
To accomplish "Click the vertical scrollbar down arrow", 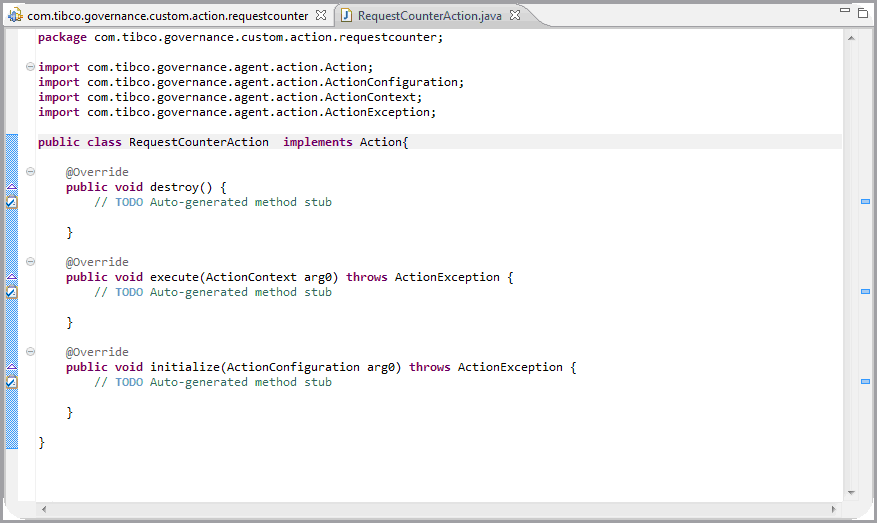I will 851,493.
